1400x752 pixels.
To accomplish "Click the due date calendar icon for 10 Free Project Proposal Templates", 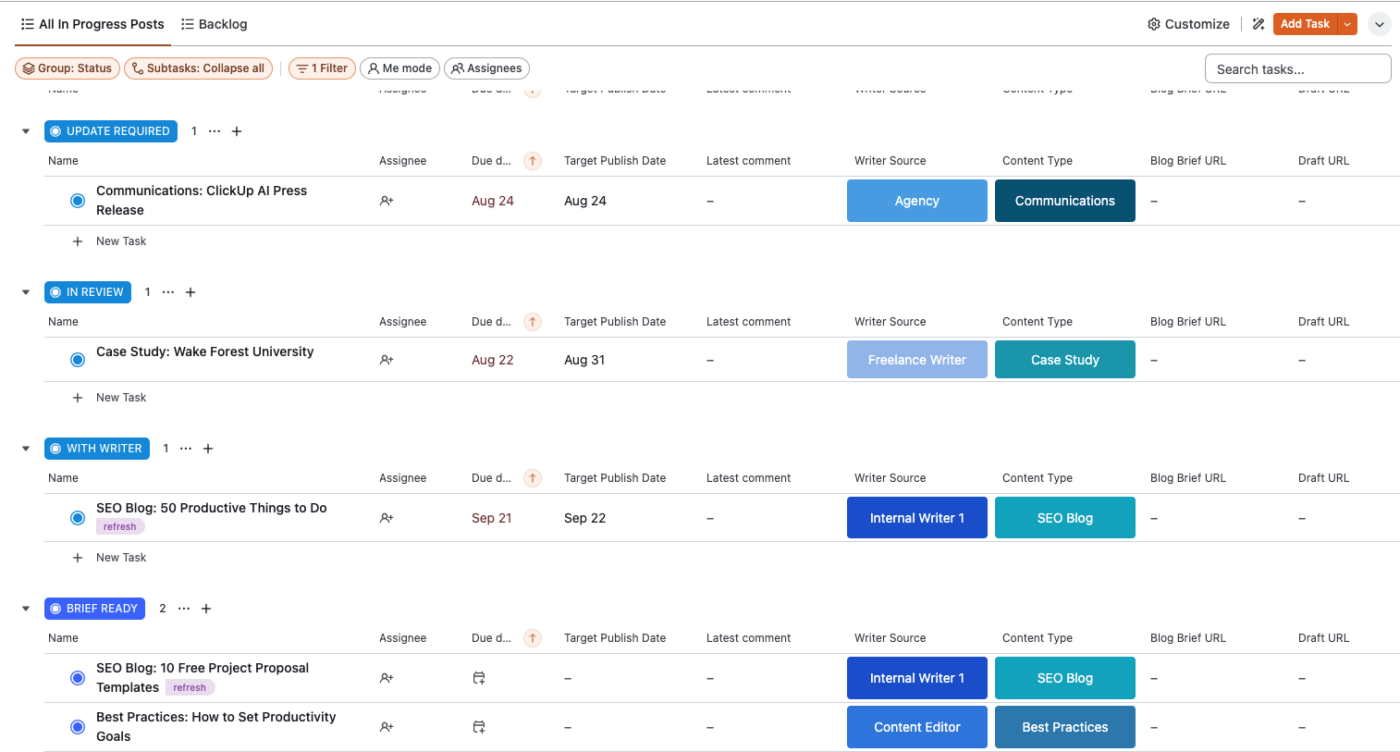I will pyautogui.click(x=479, y=678).
